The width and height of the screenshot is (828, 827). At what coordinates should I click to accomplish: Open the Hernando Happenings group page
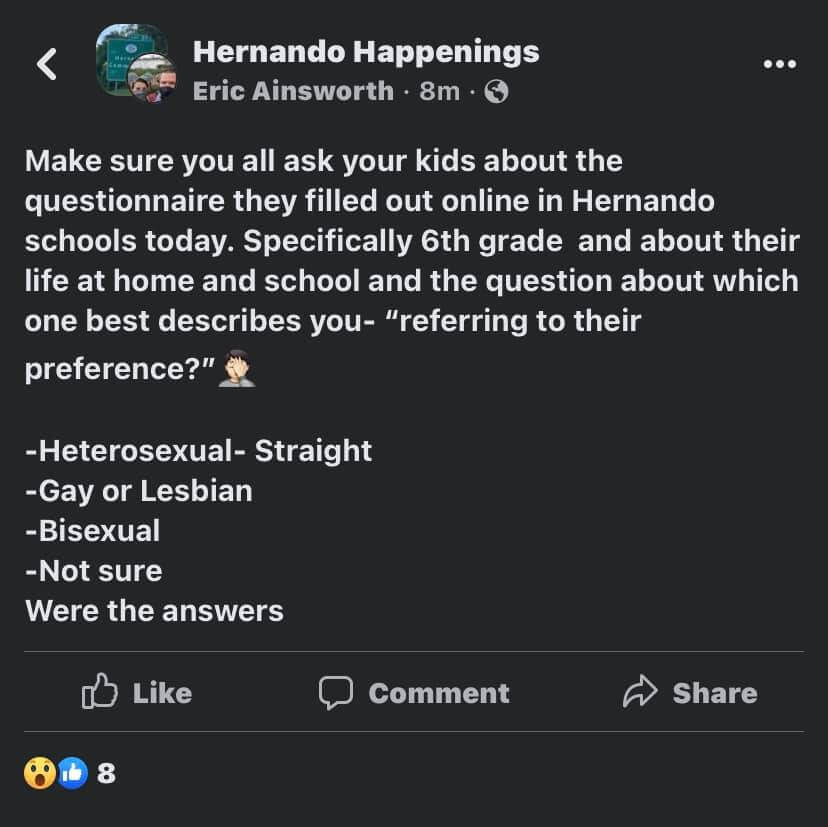(x=366, y=52)
